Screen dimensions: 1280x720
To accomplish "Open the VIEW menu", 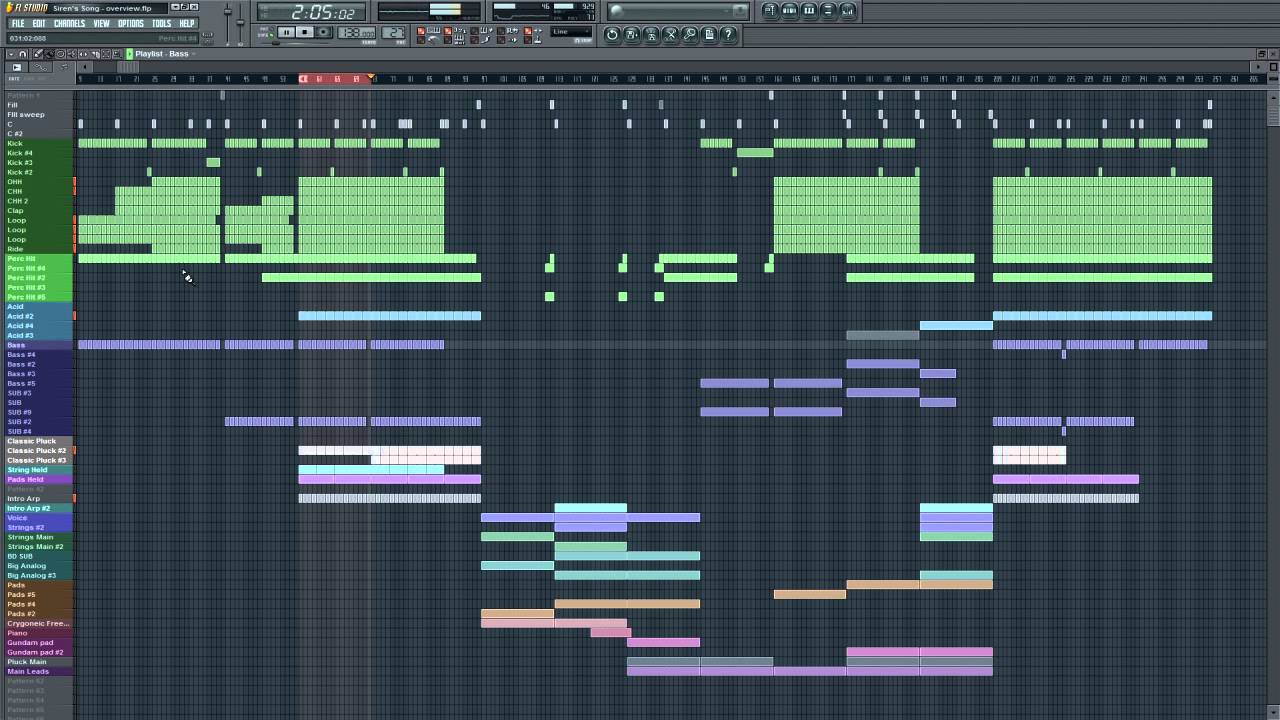I will click(x=101, y=23).
